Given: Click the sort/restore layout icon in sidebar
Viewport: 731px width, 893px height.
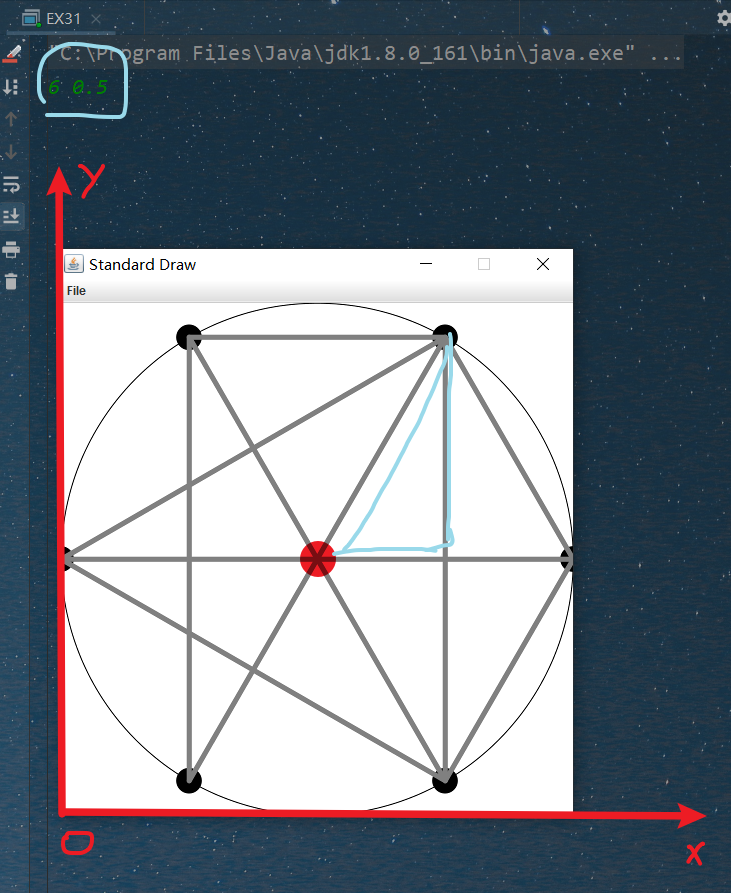Looking at the screenshot, I should click(11, 87).
